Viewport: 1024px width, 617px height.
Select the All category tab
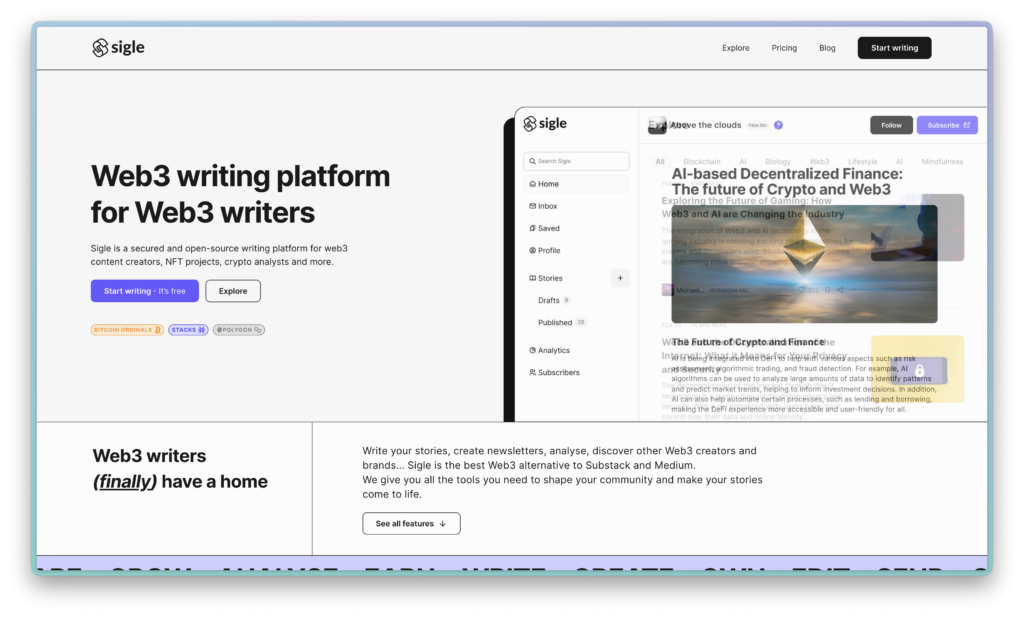(x=660, y=162)
